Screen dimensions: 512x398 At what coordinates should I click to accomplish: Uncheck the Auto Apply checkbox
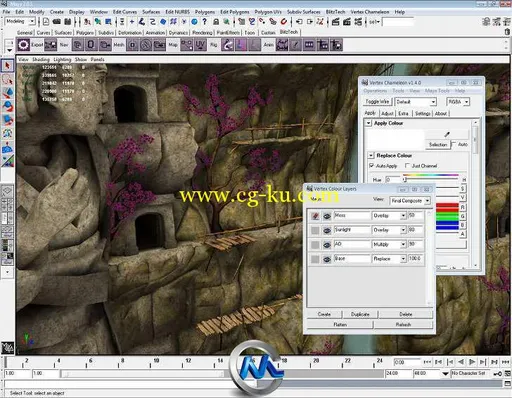[371, 165]
